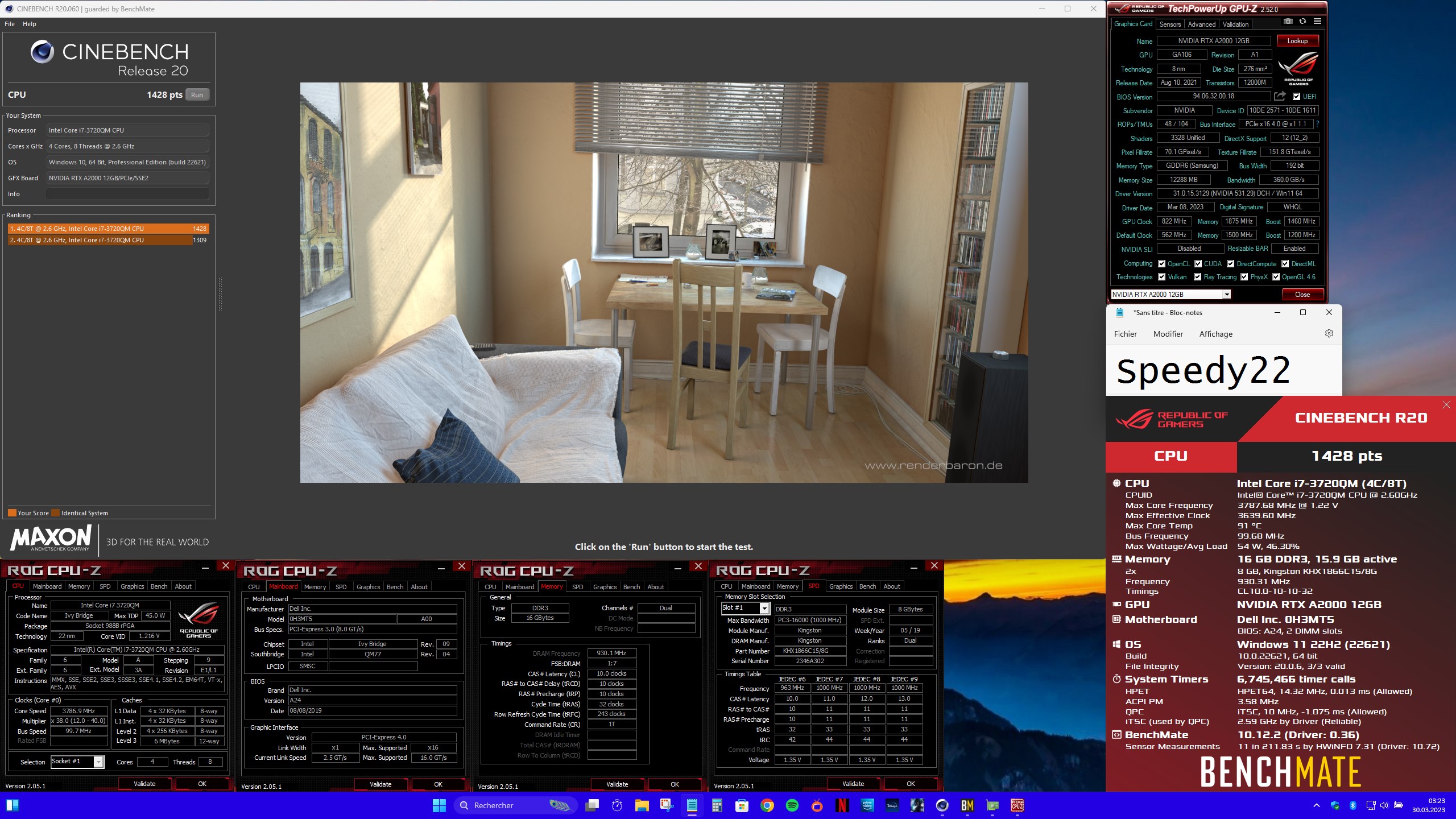Open Disney+ from the taskbar
The width and height of the screenshot is (1456, 819).
(x=892, y=805)
